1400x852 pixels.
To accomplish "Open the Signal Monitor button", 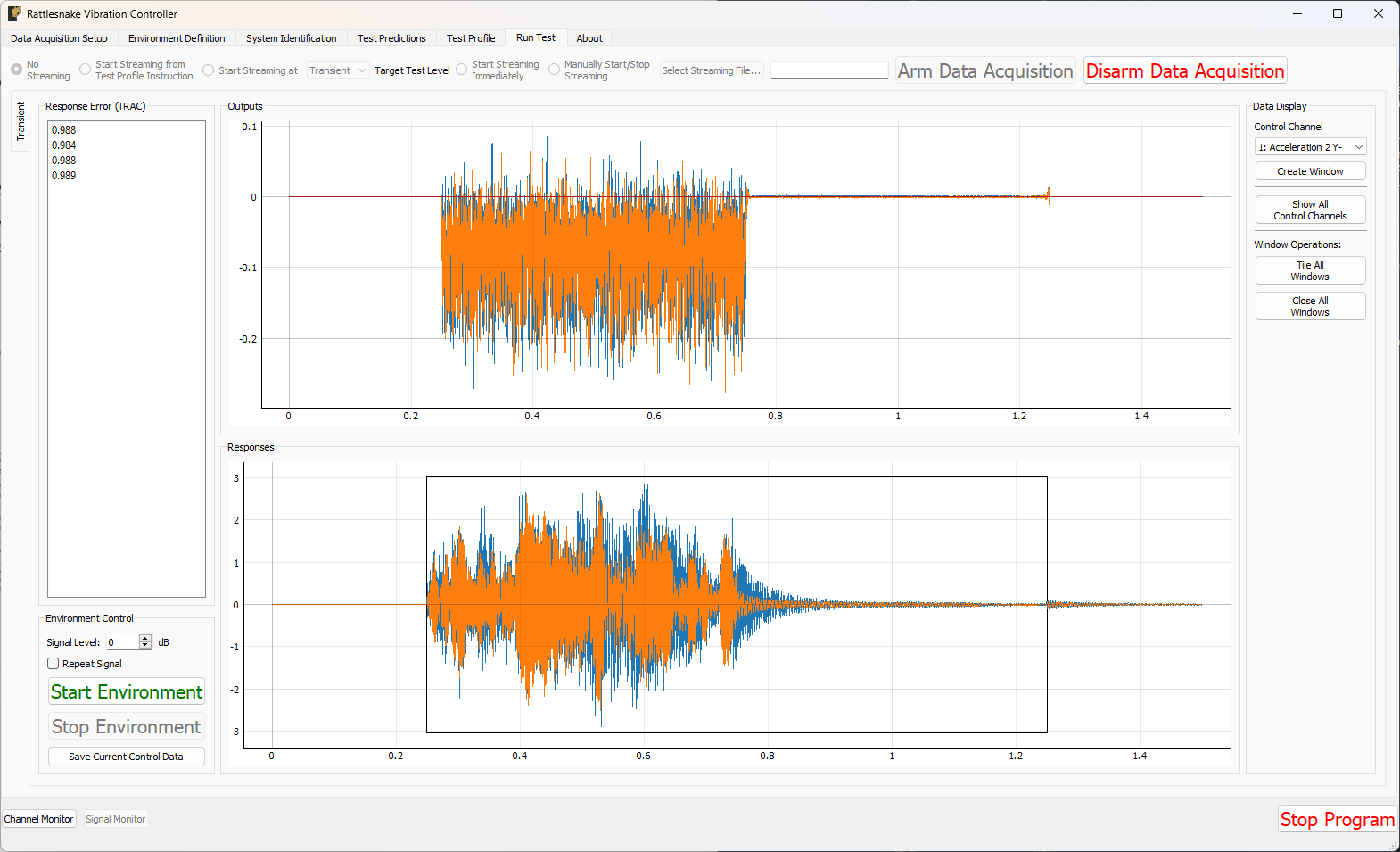I will tap(116, 819).
